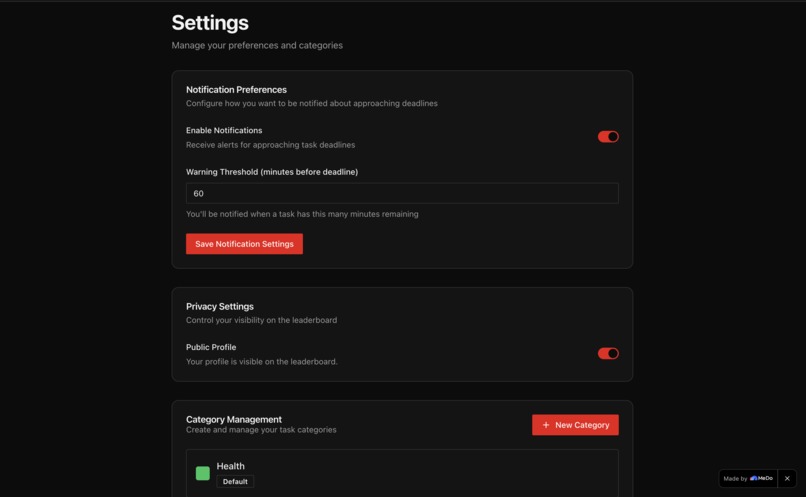The height and width of the screenshot is (497, 806).
Task: Click the Category Management section title
Action: (x=234, y=419)
